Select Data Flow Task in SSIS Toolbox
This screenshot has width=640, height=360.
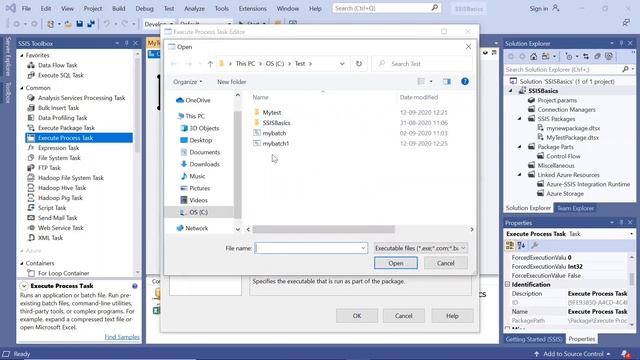(57, 65)
